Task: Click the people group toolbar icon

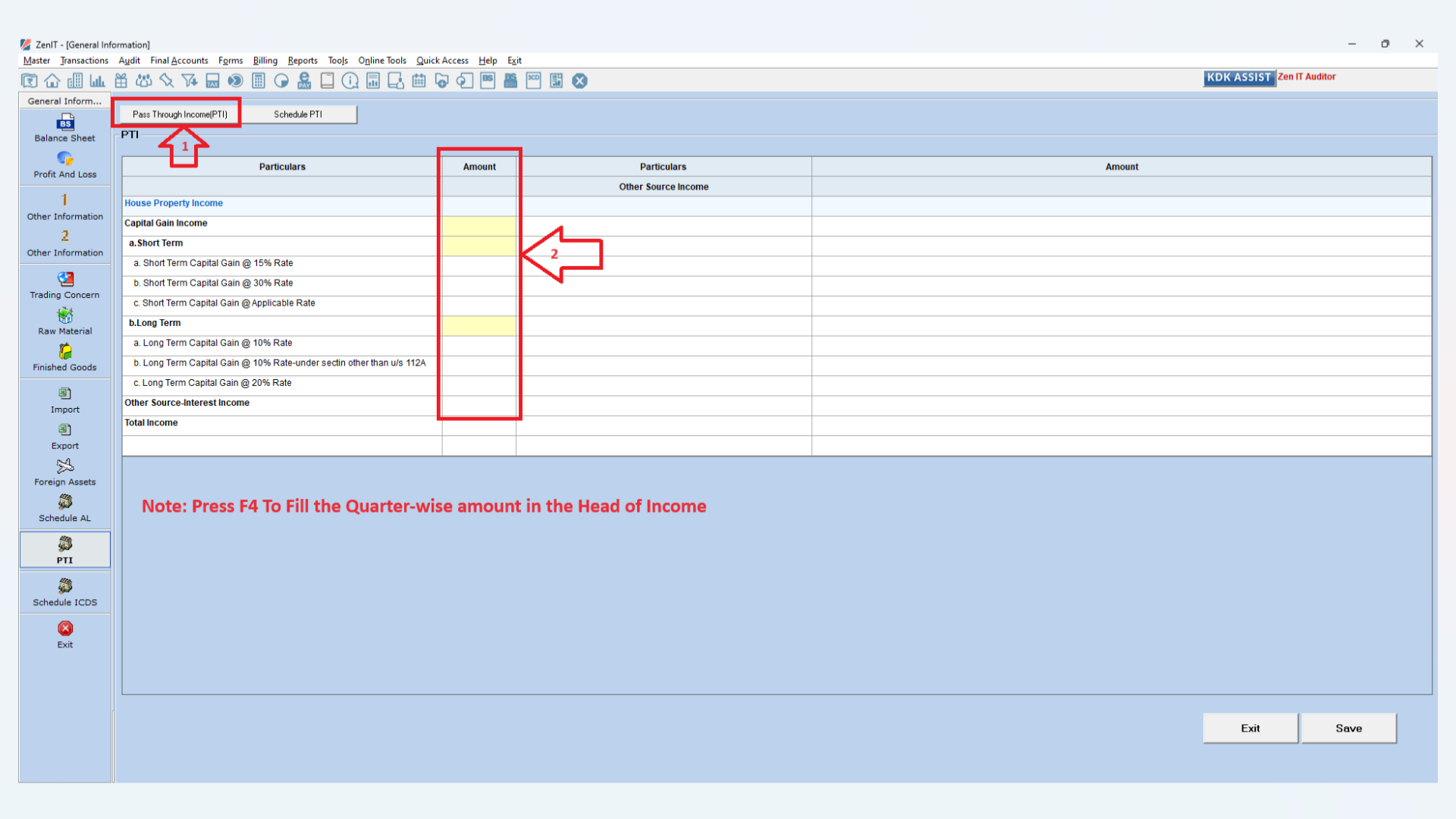Action: [x=144, y=80]
